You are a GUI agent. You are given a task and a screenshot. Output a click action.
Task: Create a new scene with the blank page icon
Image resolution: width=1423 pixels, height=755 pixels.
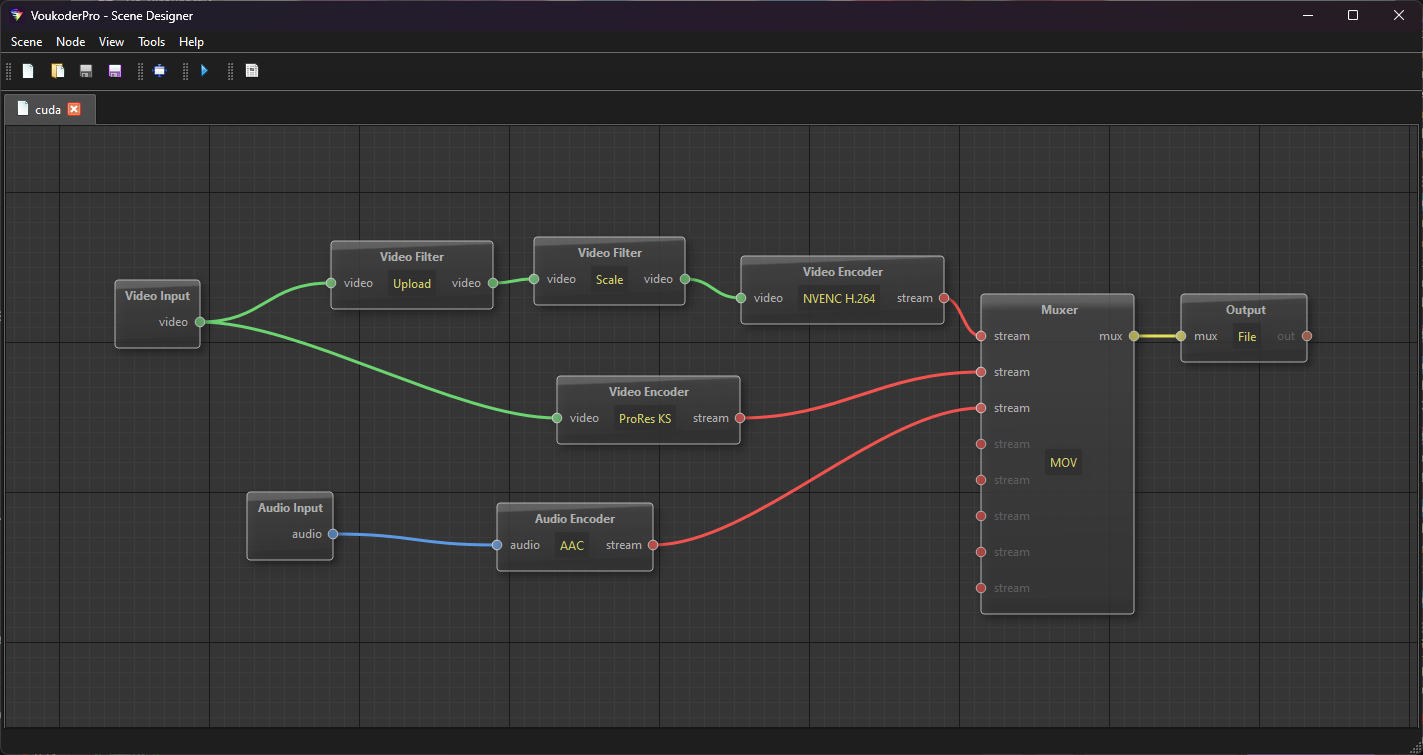point(28,71)
